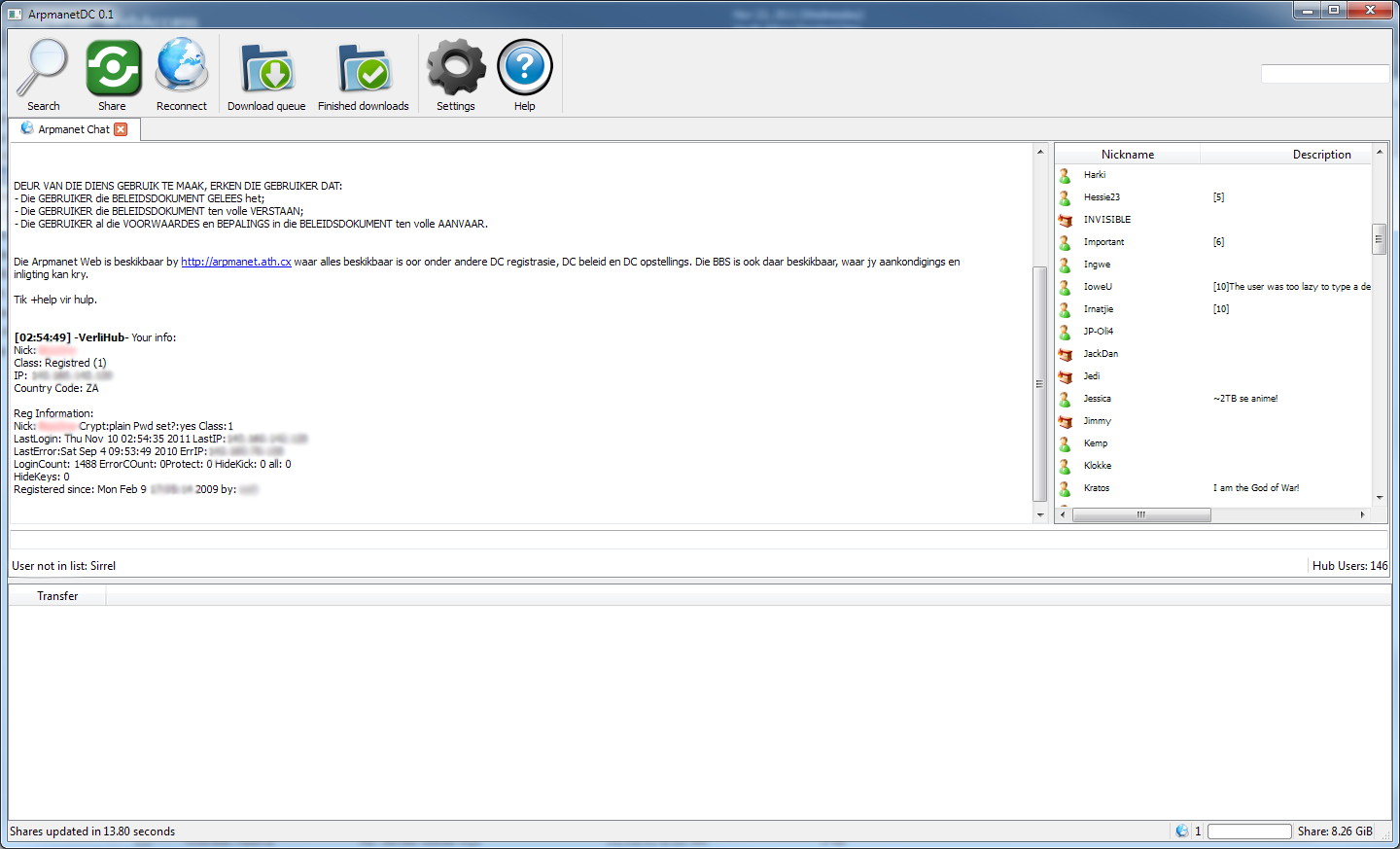Click the firewall icon beside Jimmy
The image size is (1400, 849).
coord(1065,421)
